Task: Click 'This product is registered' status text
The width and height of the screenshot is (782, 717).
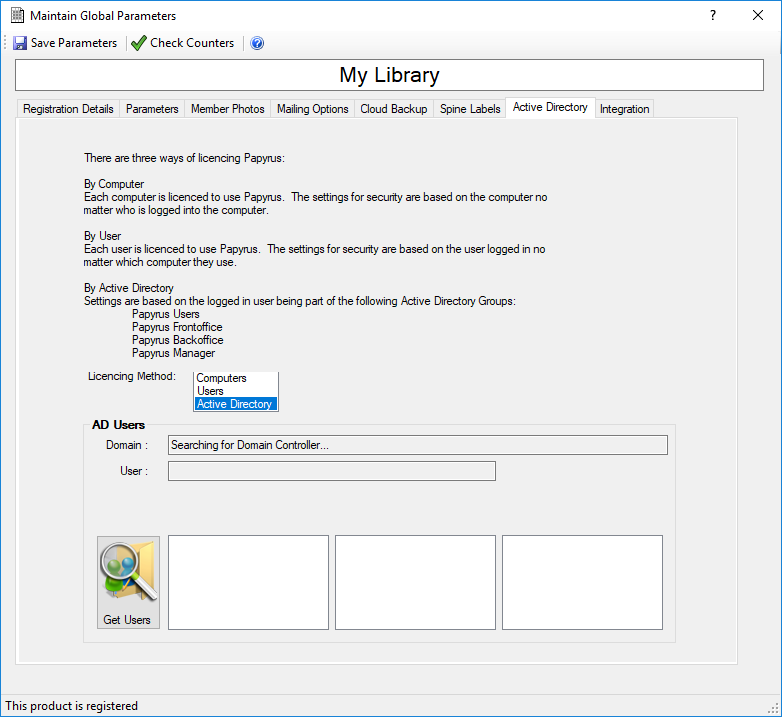Action: click(x=71, y=706)
